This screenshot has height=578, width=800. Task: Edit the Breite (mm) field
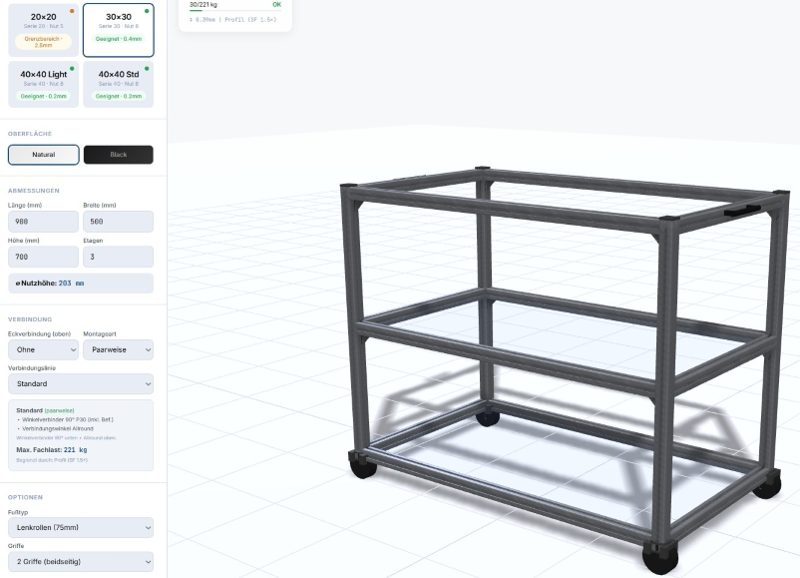[118, 222]
